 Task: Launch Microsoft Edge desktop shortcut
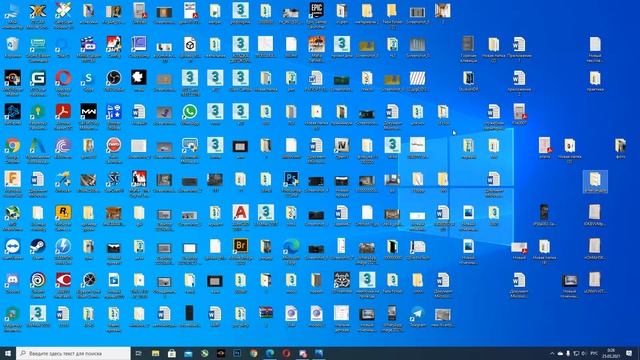click(291, 247)
